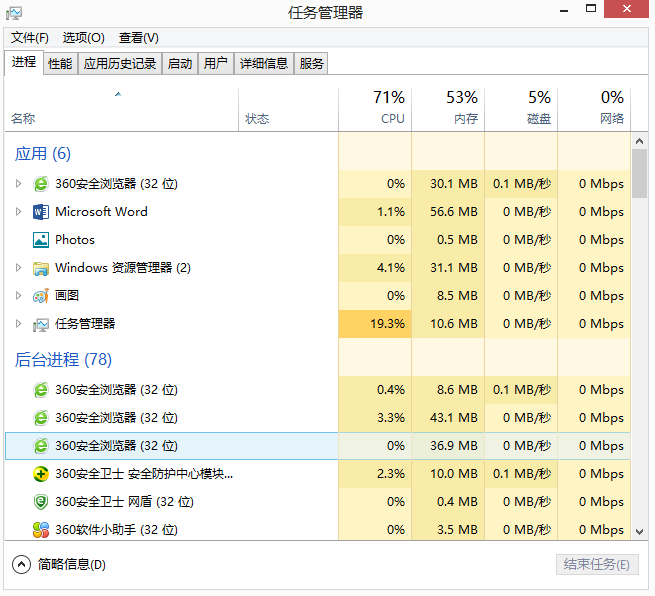Select the Microsoft Word process name
This screenshot has width=655, height=596.
(101, 212)
